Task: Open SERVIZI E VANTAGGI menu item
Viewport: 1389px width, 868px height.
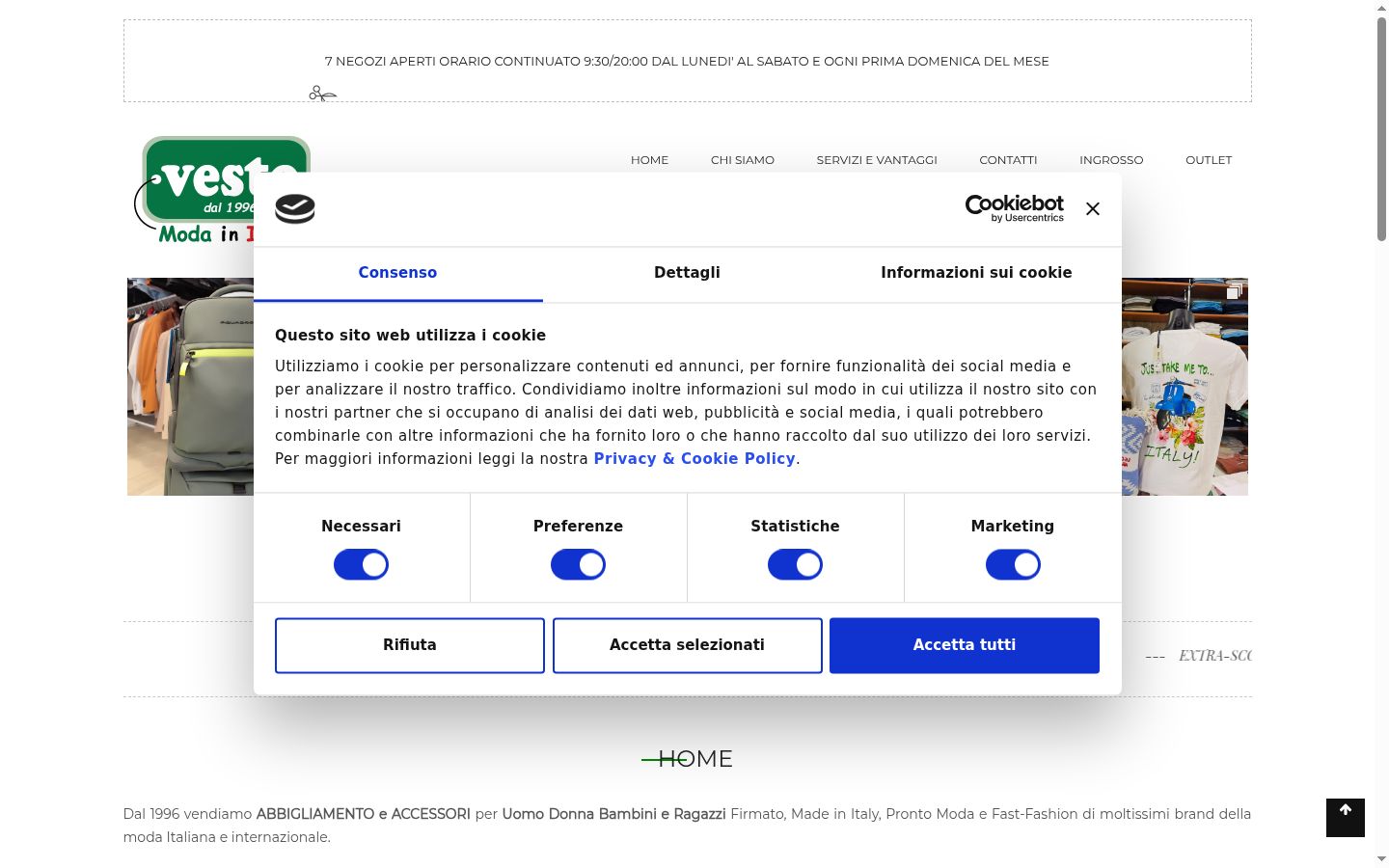Action: coord(877,160)
